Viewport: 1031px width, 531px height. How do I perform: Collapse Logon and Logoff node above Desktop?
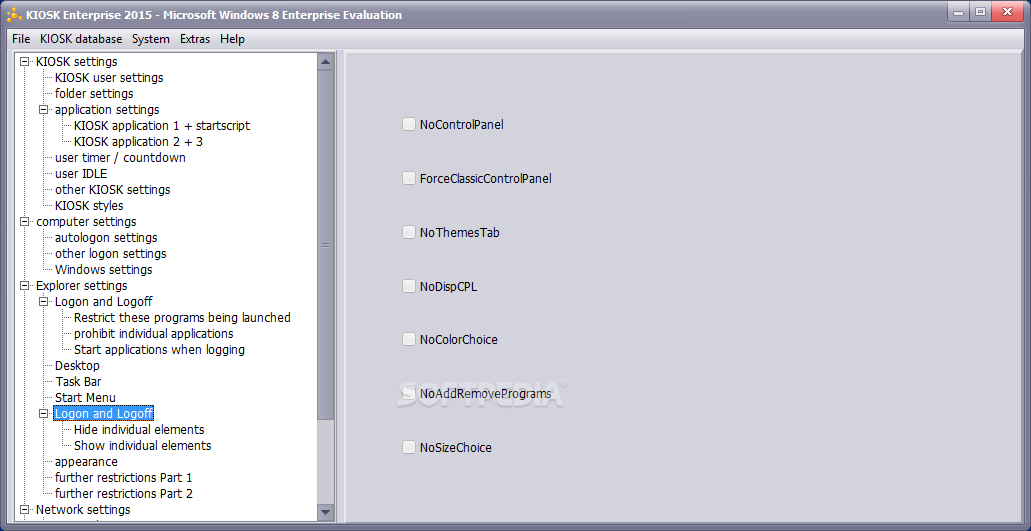pyautogui.click(x=44, y=302)
